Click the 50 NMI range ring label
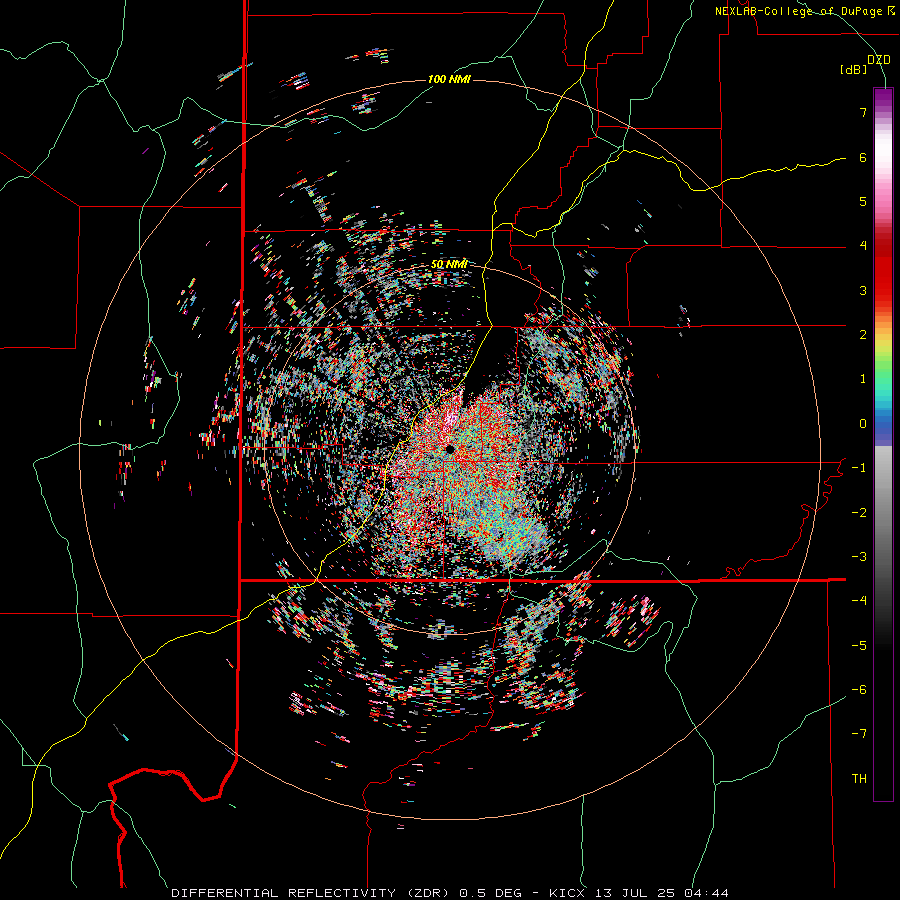Image resolution: width=900 pixels, height=900 pixels. pyautogui.click(x=449, y=264)
